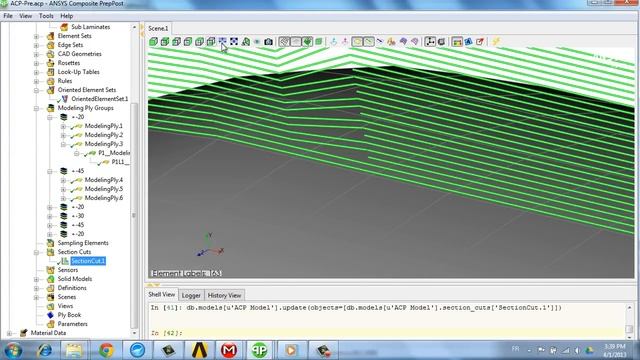Open the red M taskbar application
Viewport: 640px width, 360px height.
(229, 350)
